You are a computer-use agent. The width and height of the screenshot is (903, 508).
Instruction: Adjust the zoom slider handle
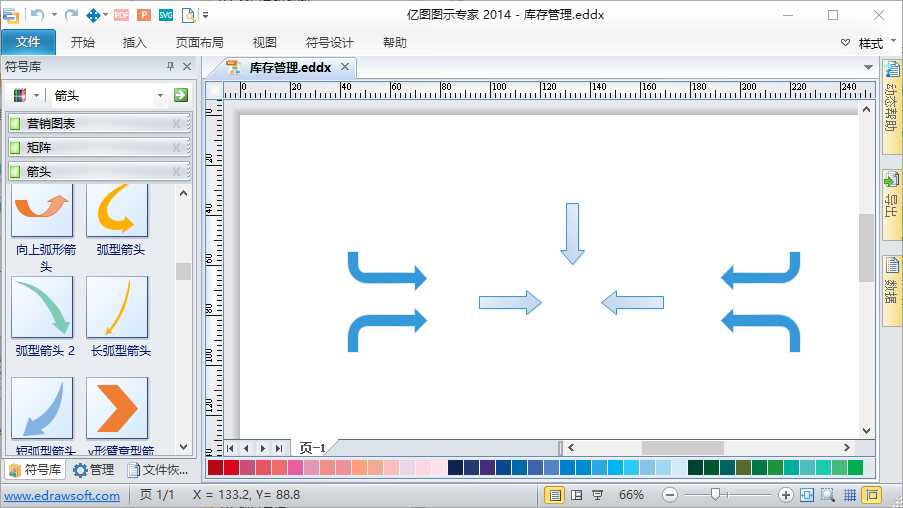point(715,494)
